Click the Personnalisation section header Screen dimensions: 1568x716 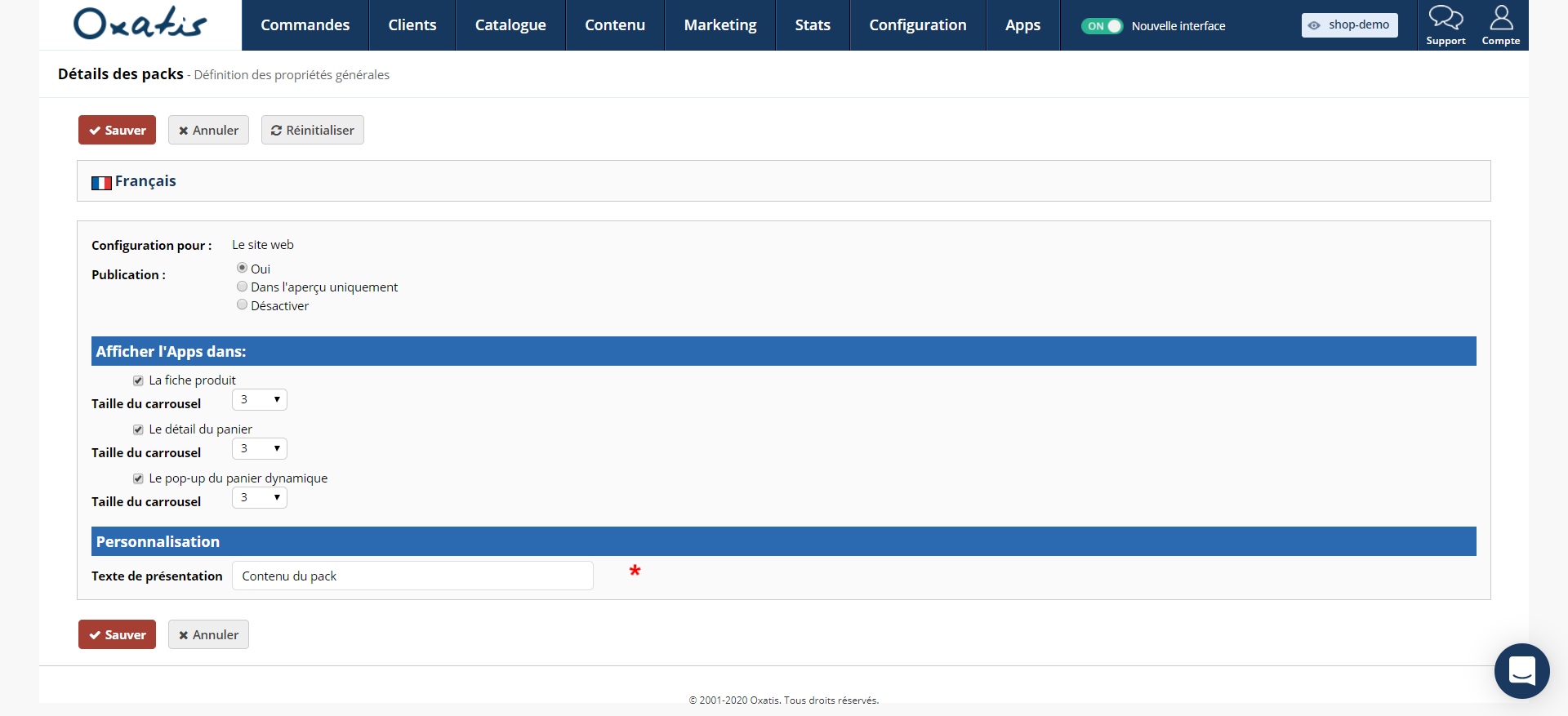point(784,541)
